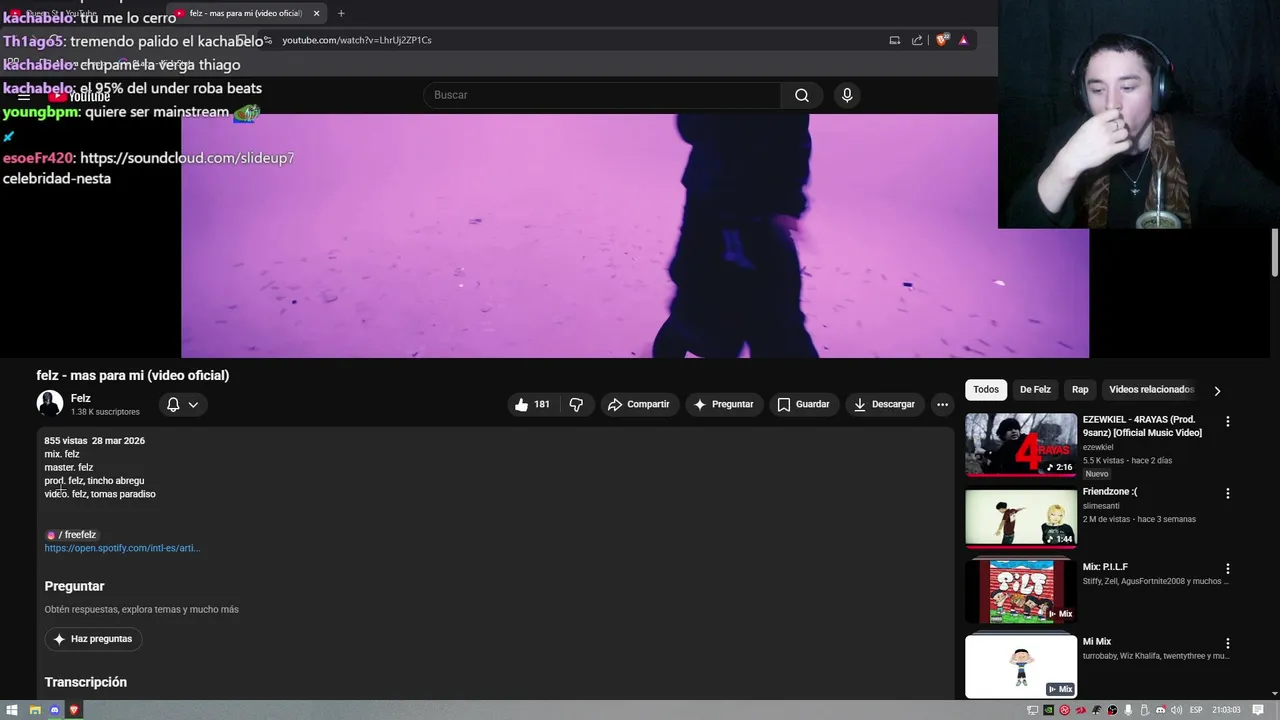
Task: Open the Windows Start menu
Action: tap(12, 710)
